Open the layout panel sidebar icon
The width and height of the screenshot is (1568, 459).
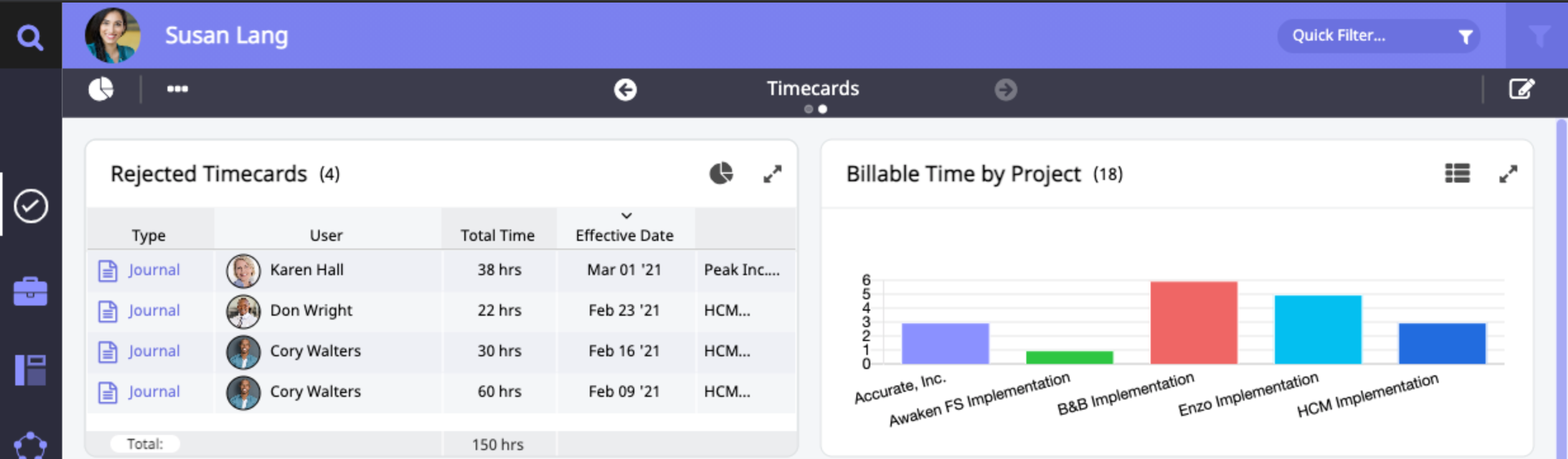click(30, 370)
